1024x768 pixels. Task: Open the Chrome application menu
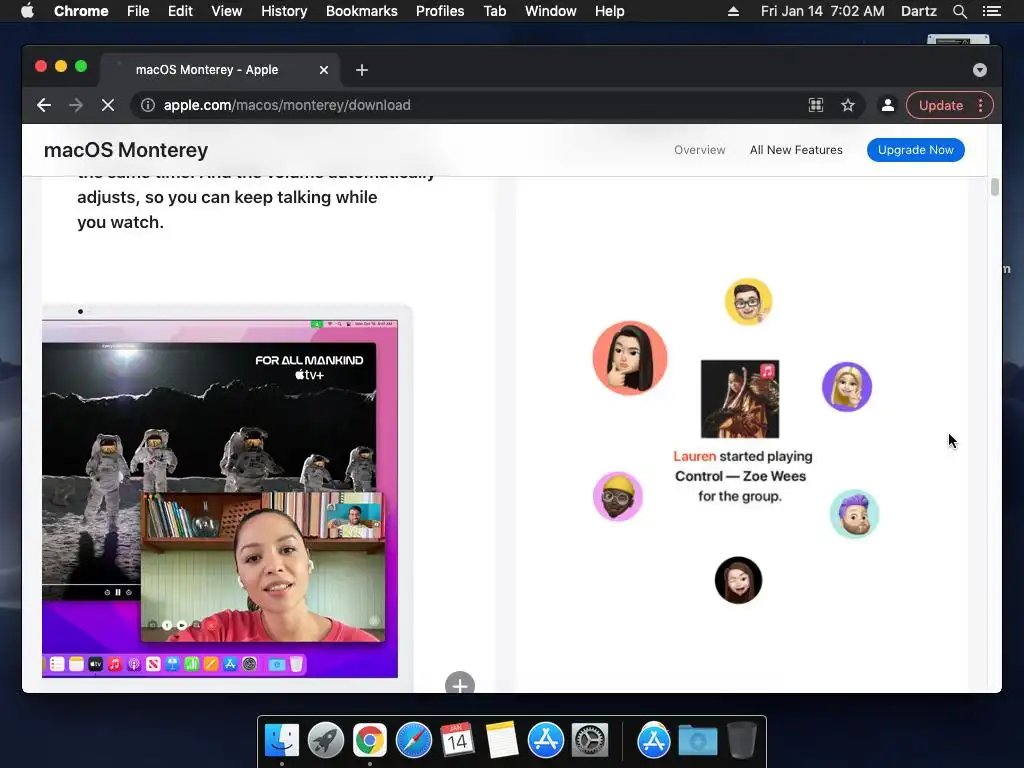(x=81, y=11)
